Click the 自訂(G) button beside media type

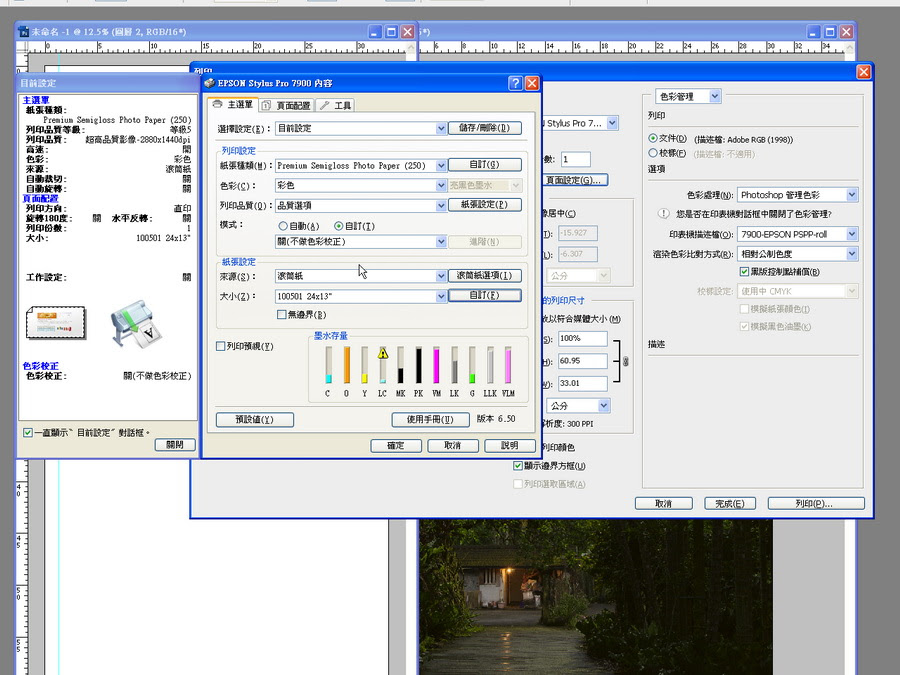(x=484, y=165)
